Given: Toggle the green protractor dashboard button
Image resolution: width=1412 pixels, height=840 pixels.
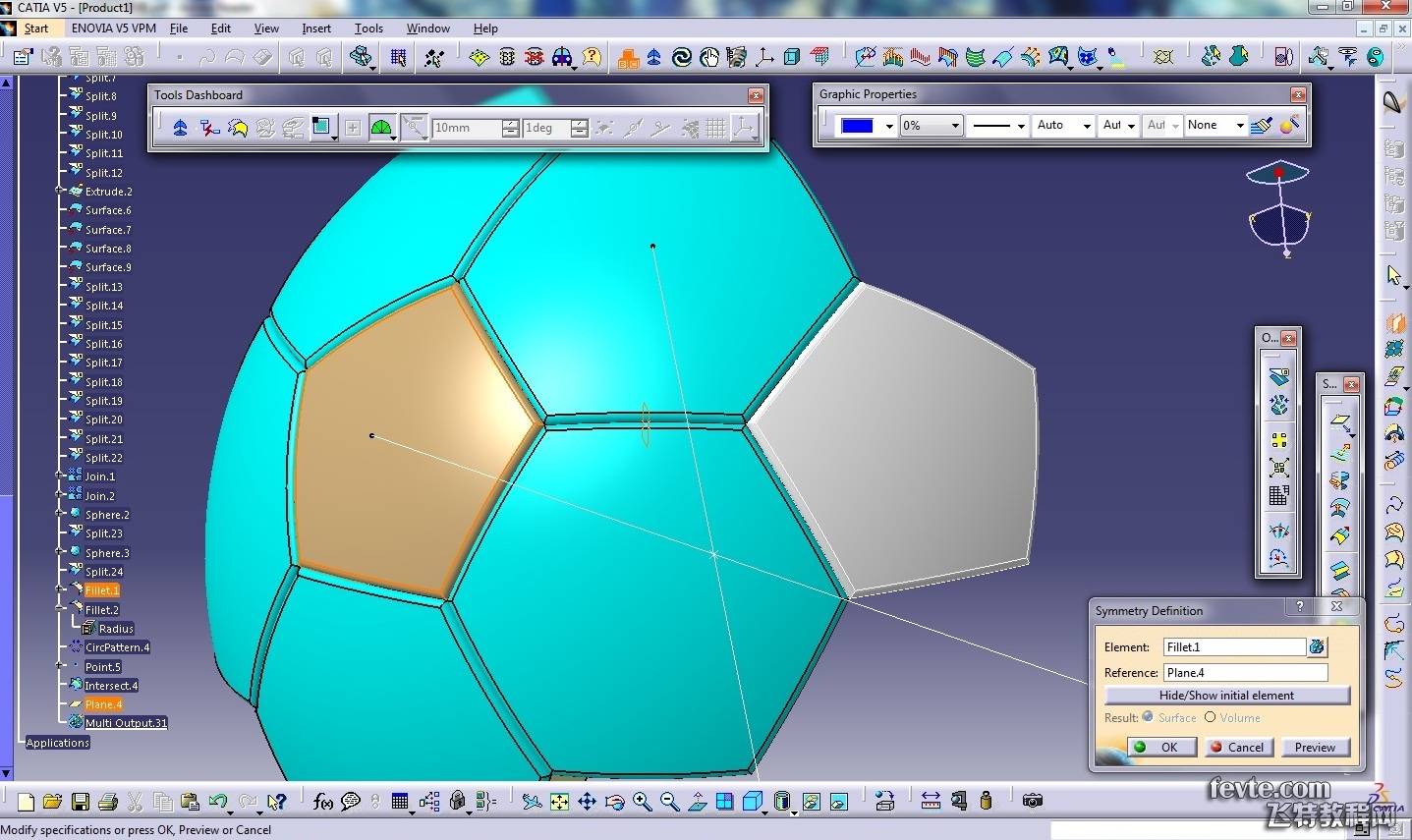Looking at the screenshot, I should (x=381, y=128).
